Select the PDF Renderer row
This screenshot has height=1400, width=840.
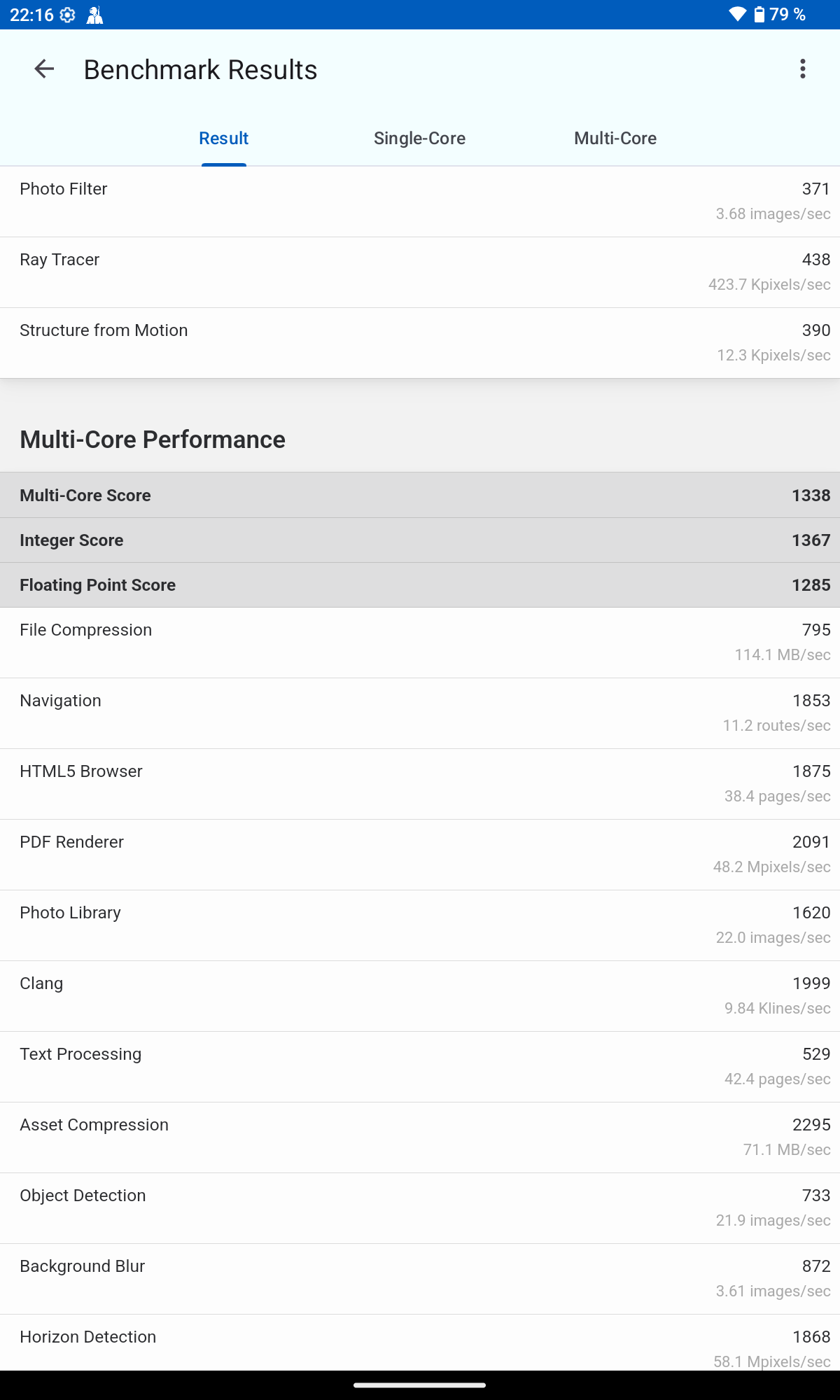click(420, 855)
